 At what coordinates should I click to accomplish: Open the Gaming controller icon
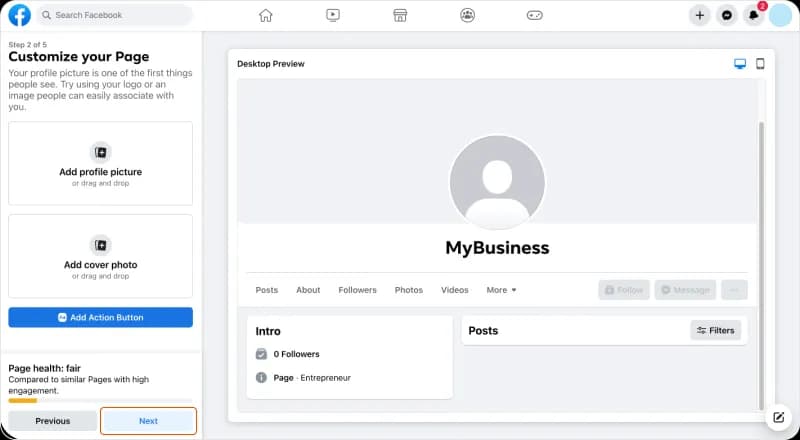pyautogui.click(x=535, y=15)
